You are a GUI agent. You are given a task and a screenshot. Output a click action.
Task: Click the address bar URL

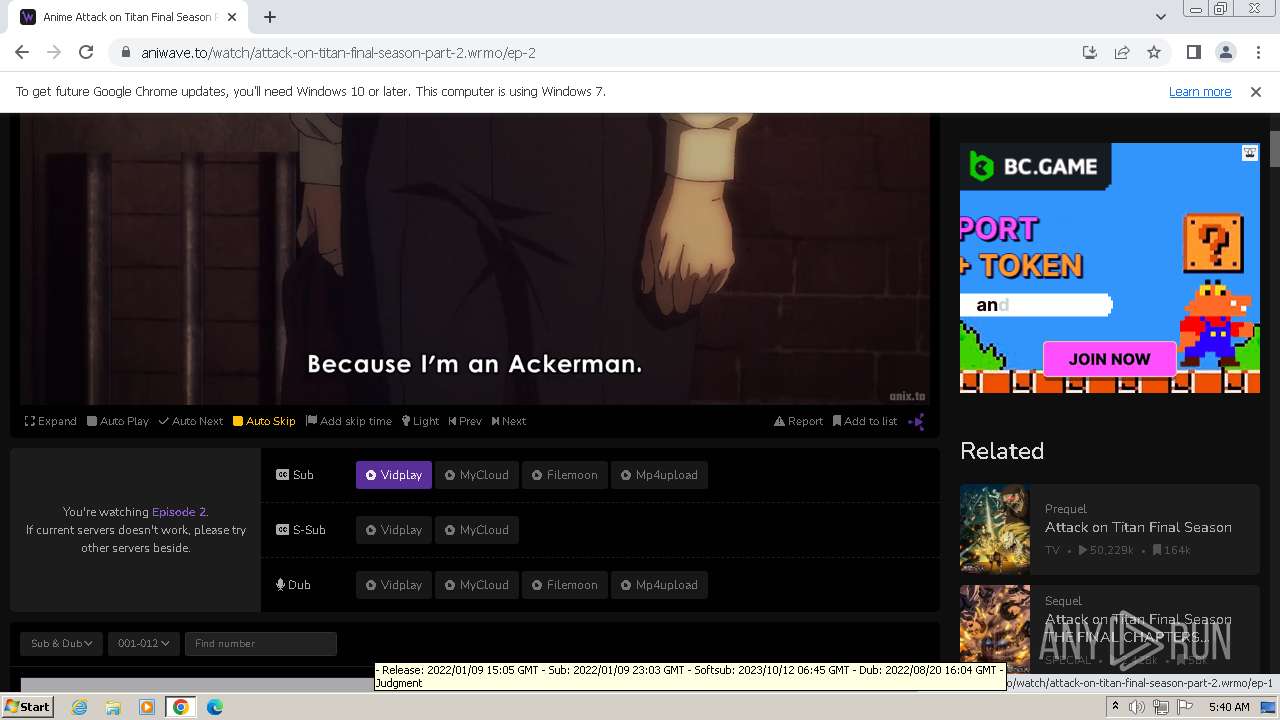(x=339, y=53)
